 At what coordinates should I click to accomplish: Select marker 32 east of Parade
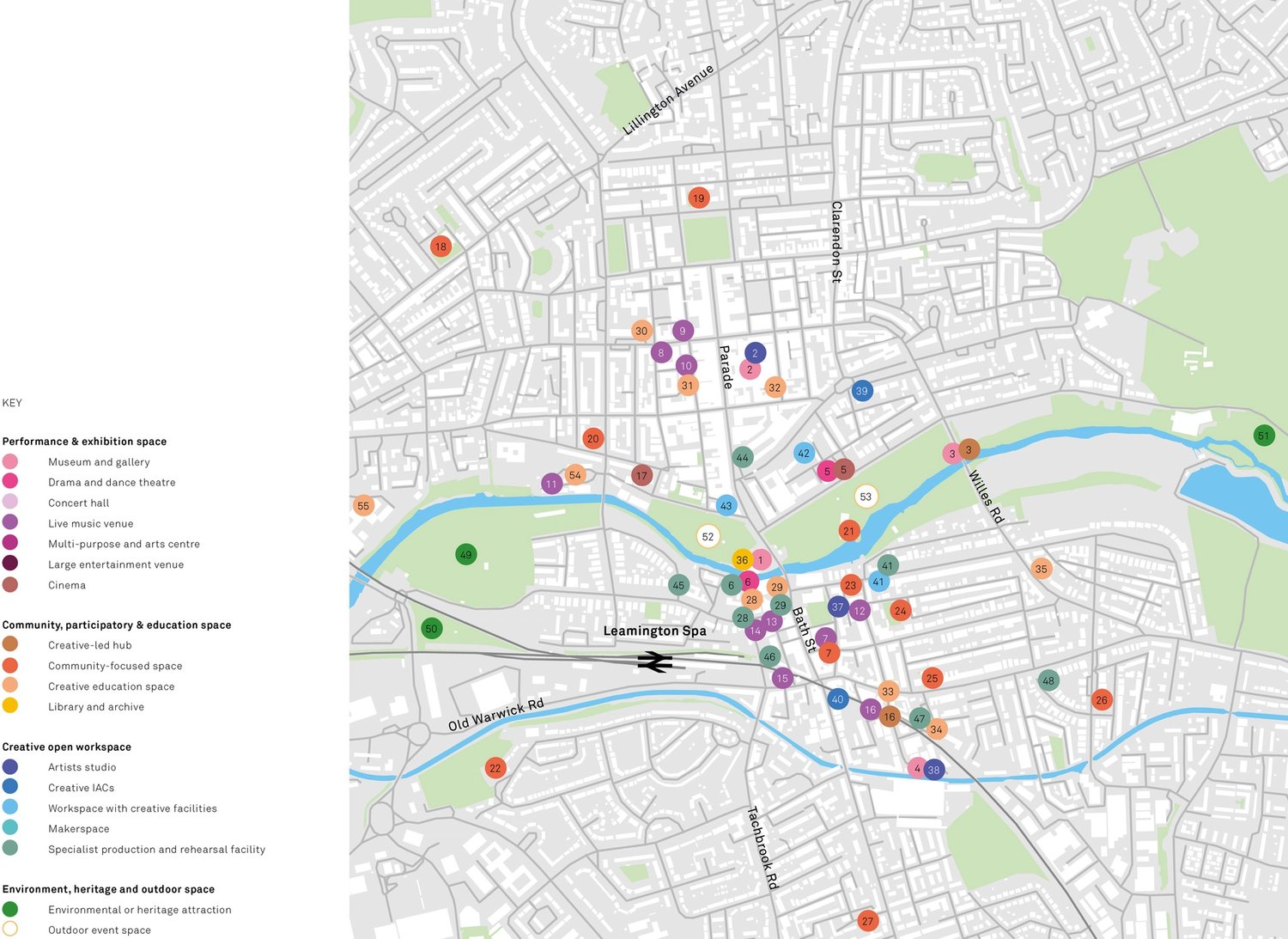[x=775, y=387]
